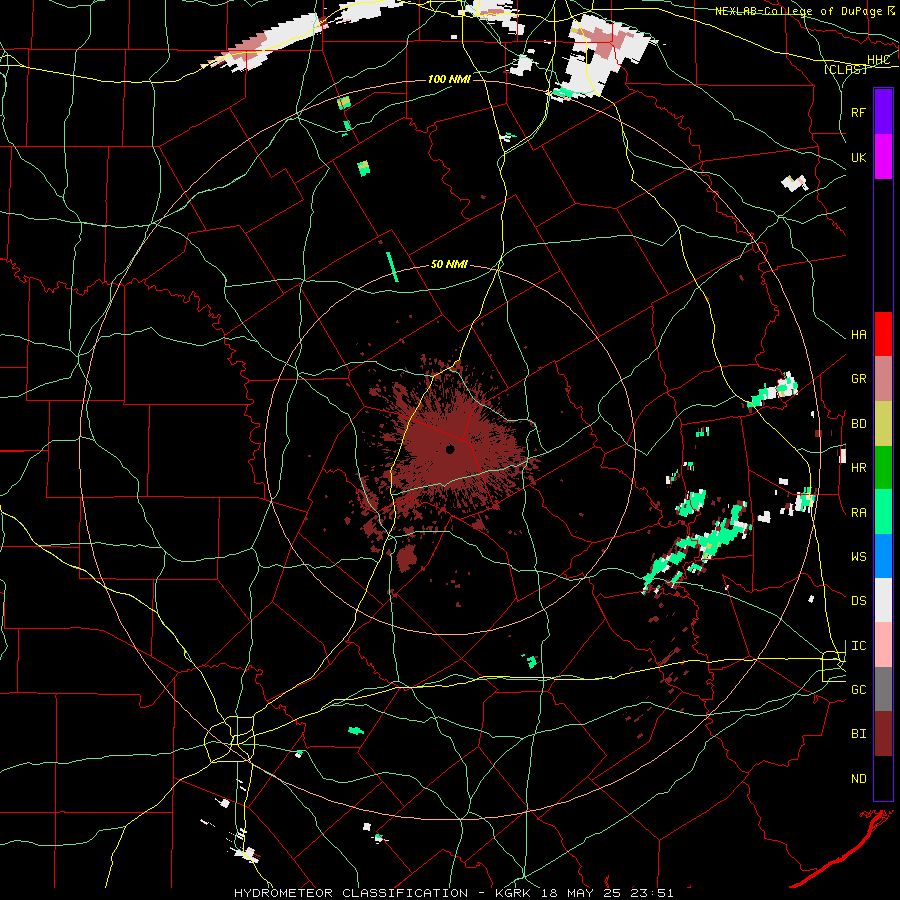Screen dimensions: 900x900
Task: Select the dusty pink GR legend swatch
Action: click(883, 379)
